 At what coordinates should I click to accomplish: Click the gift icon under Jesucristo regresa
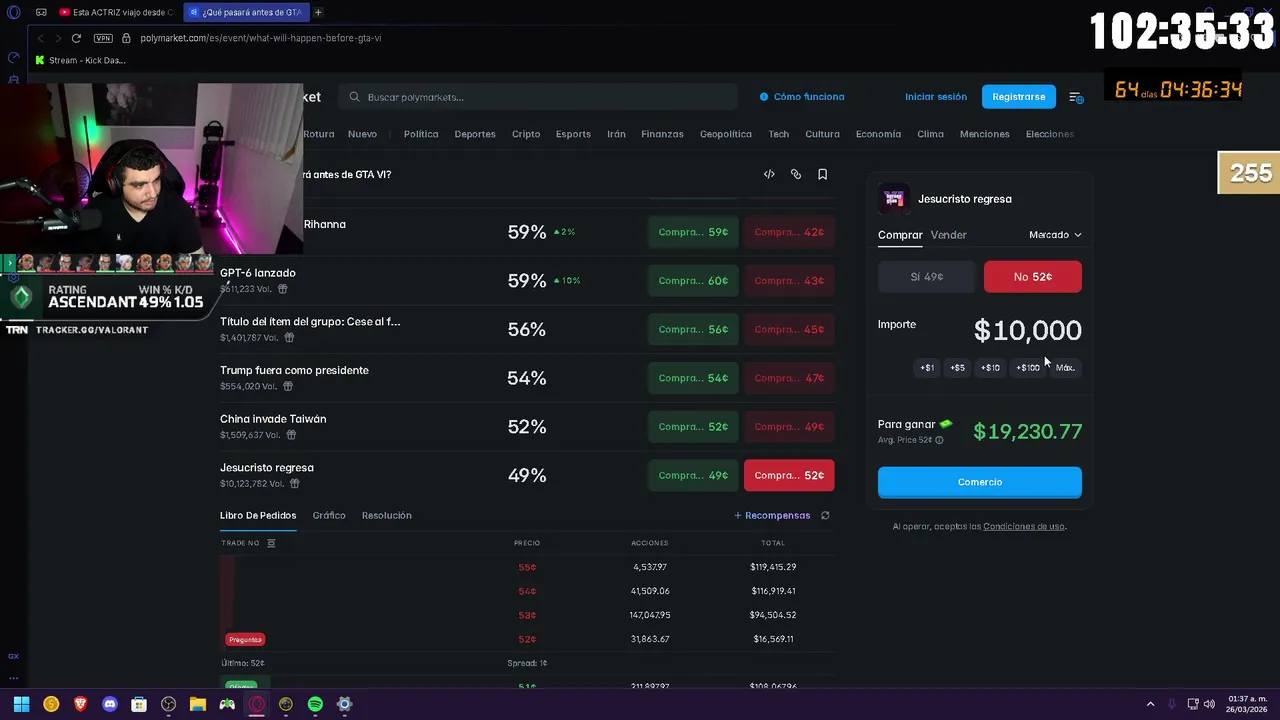tap(297, 484)
